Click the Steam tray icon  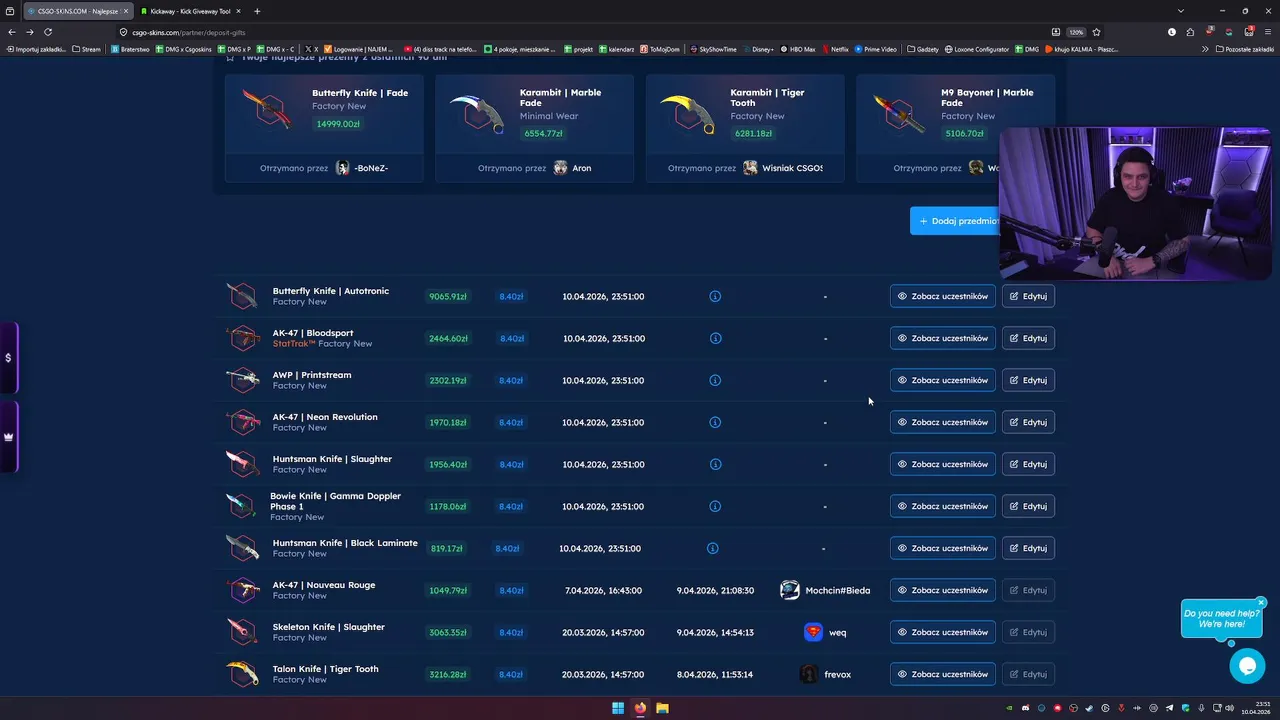coord(1089,708)
